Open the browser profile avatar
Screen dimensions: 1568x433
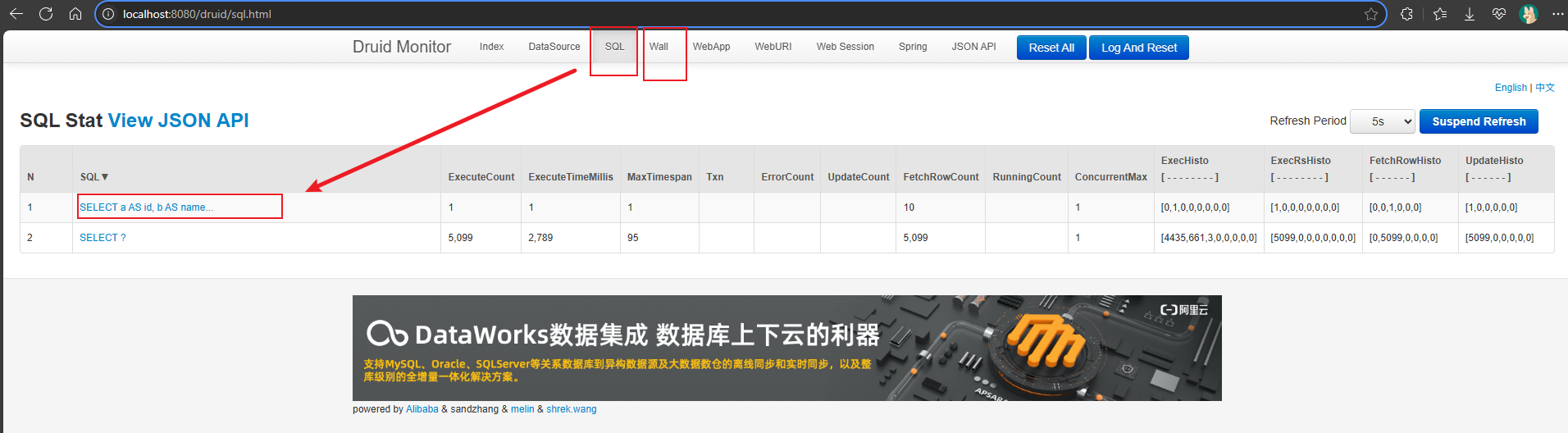coord(1528,14)
